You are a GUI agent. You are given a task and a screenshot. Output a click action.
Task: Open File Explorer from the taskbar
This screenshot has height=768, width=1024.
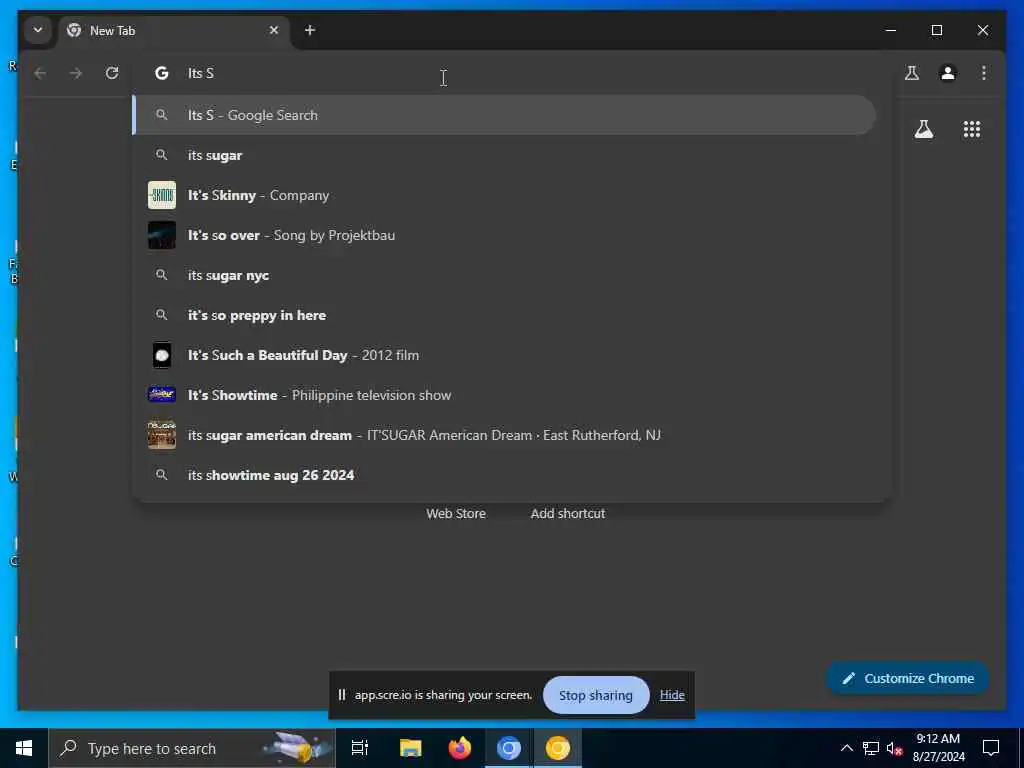[410, 748]
